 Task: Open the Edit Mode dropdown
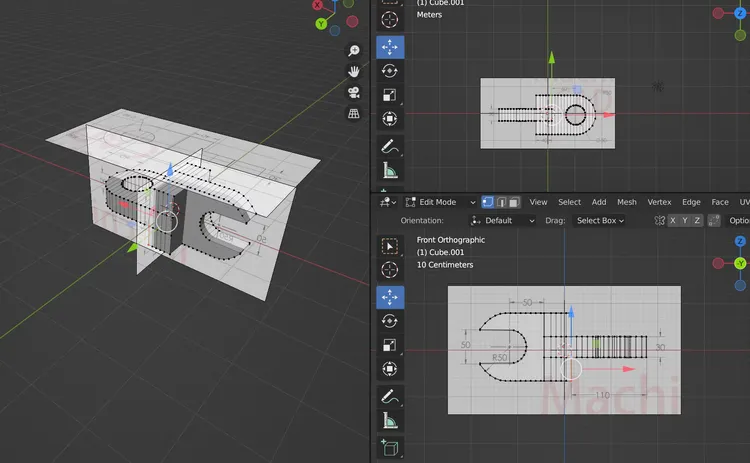(x=440, y=202)
